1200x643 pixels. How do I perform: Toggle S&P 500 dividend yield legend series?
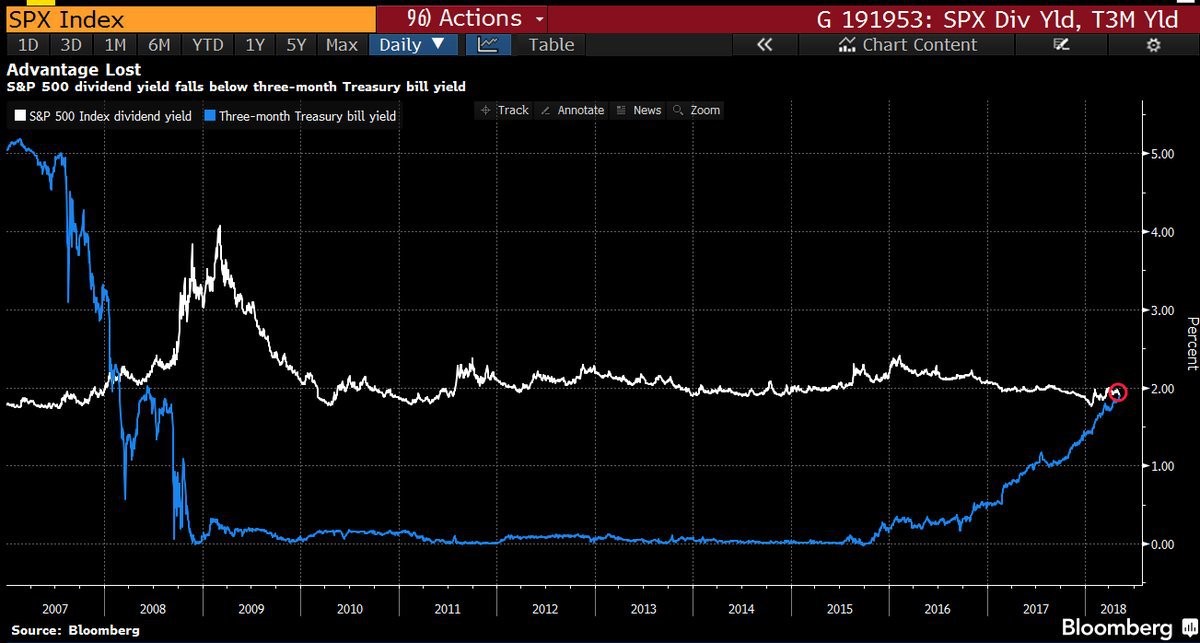[x=102, y=116]
